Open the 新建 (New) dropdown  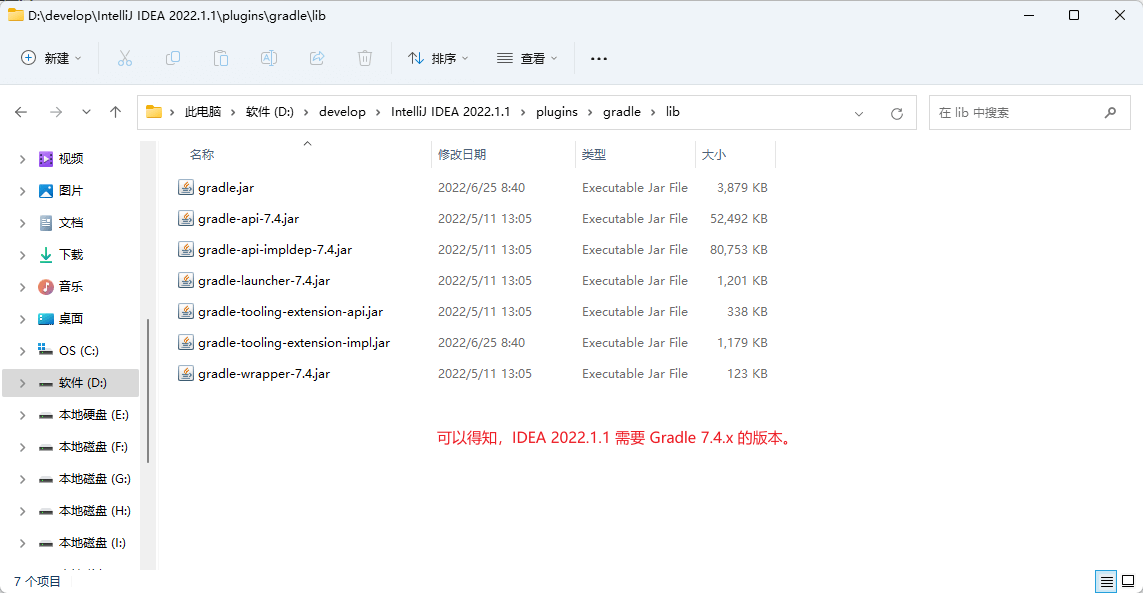point(51,58)
